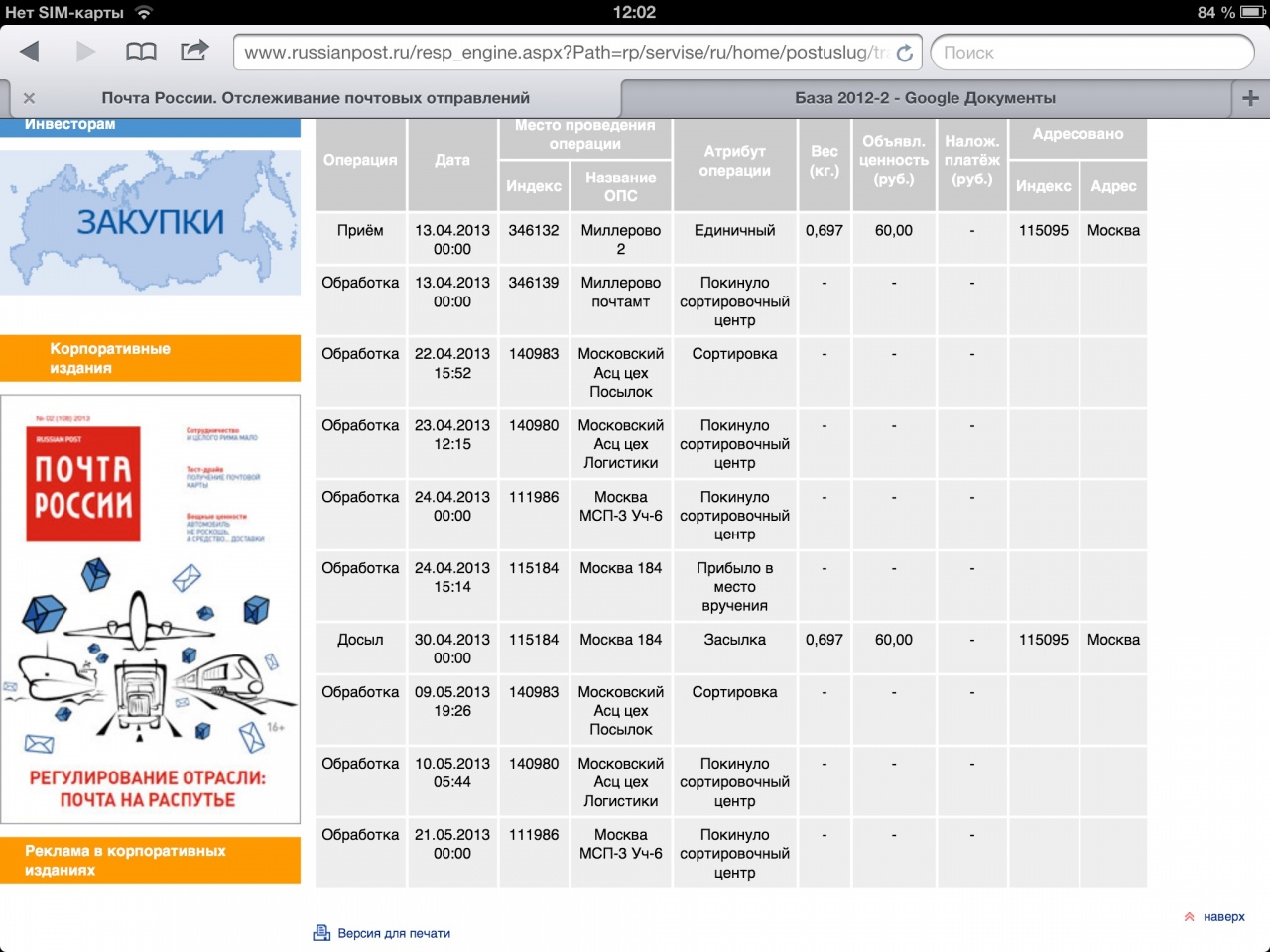
Task: Tap the Safari back arrow
Action: click(x=30, y=52)
